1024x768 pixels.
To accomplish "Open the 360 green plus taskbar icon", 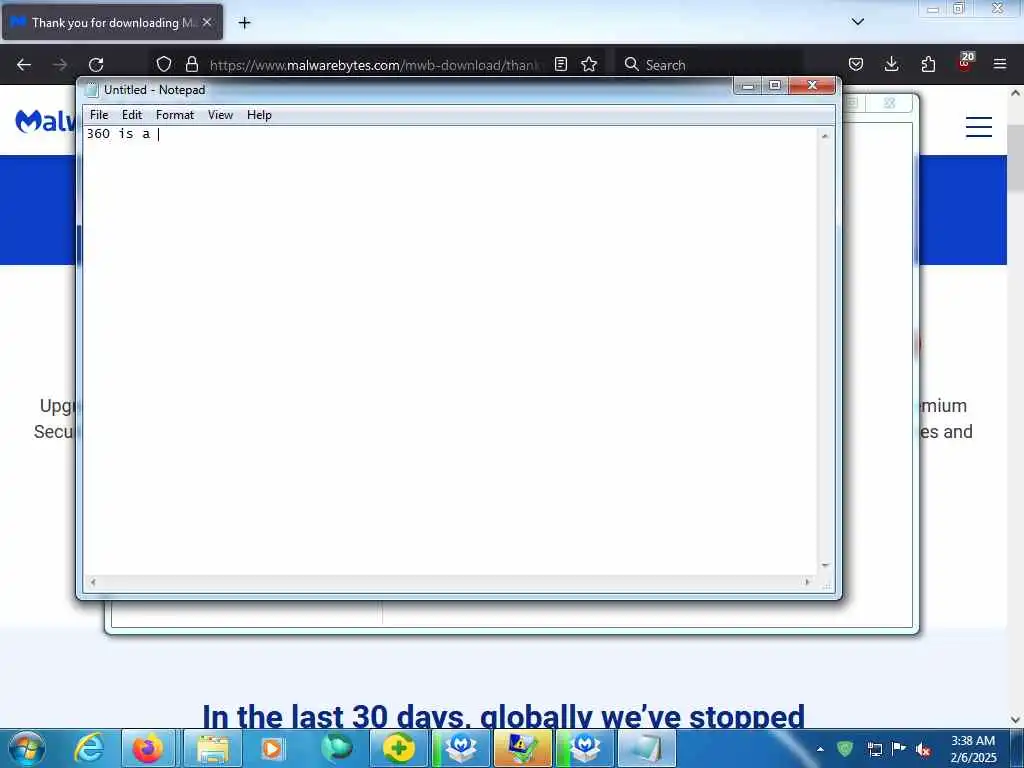I will coord(398,748).
